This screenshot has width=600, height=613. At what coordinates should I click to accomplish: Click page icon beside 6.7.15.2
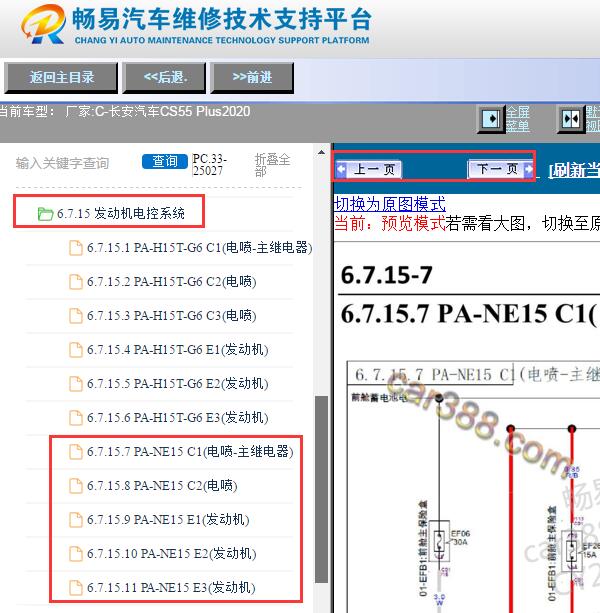[76, 282]
